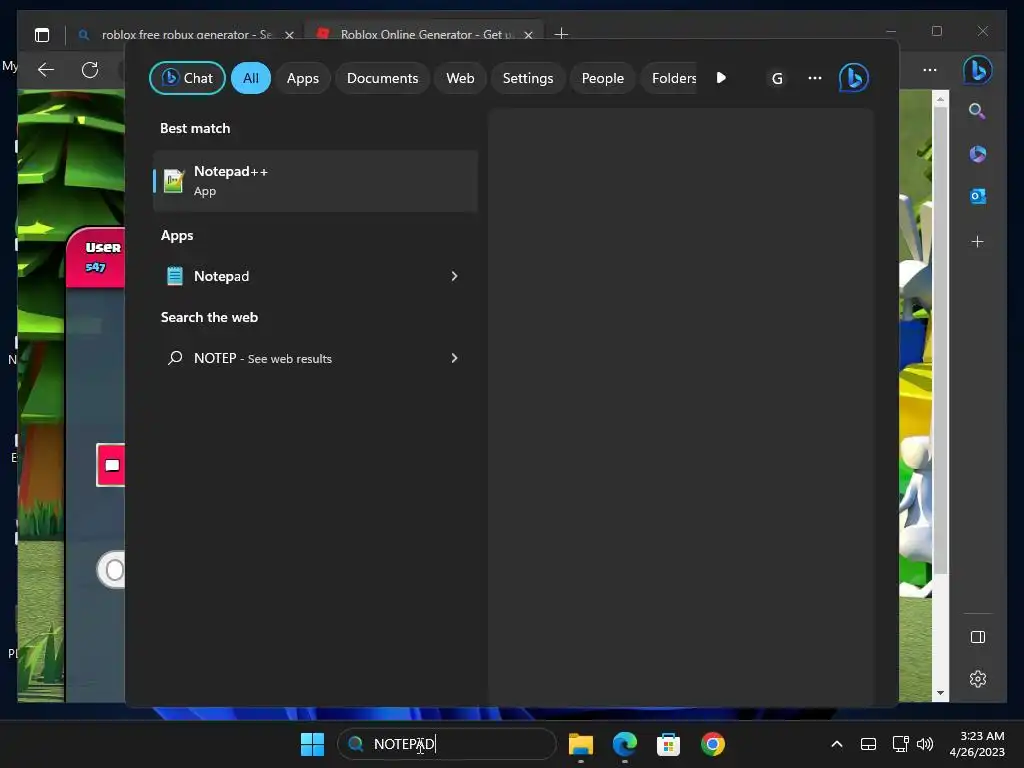Select the All search filter
This screenshot has height=768, width=1024.
(x=251, y=78)
